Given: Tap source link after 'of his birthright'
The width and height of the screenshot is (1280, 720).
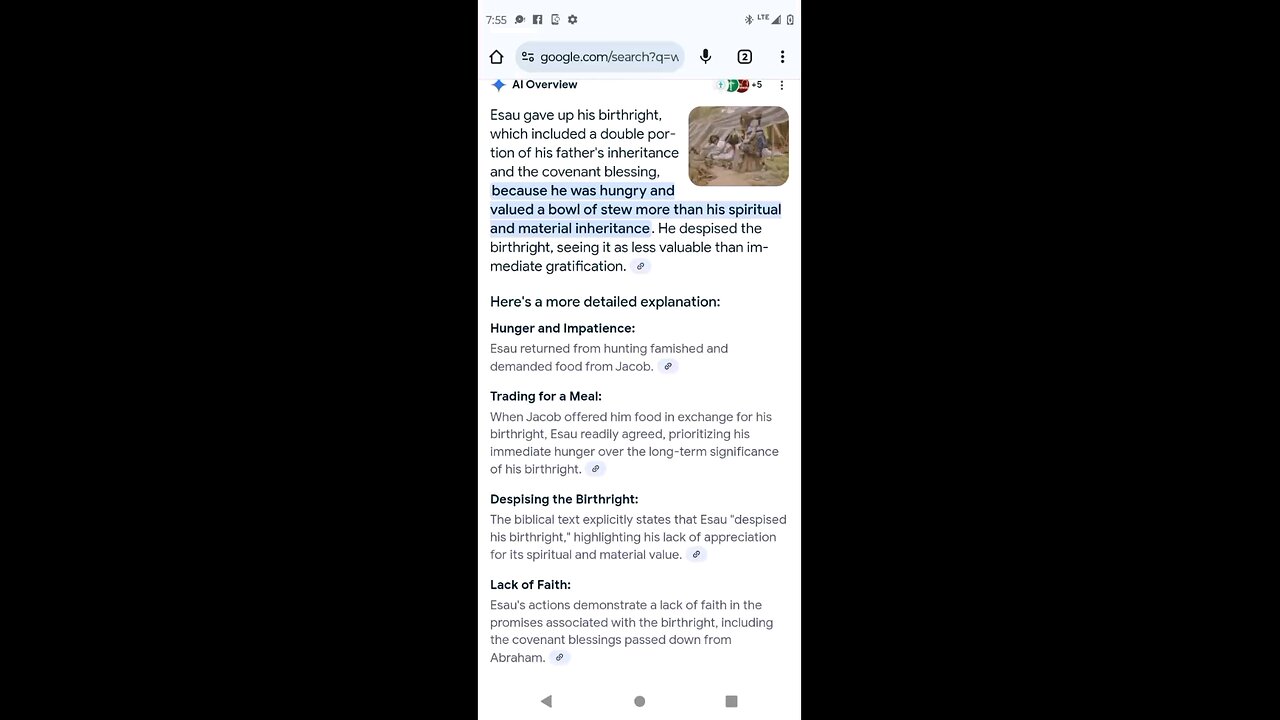Looking at the screenshot, I should (596, 469).
